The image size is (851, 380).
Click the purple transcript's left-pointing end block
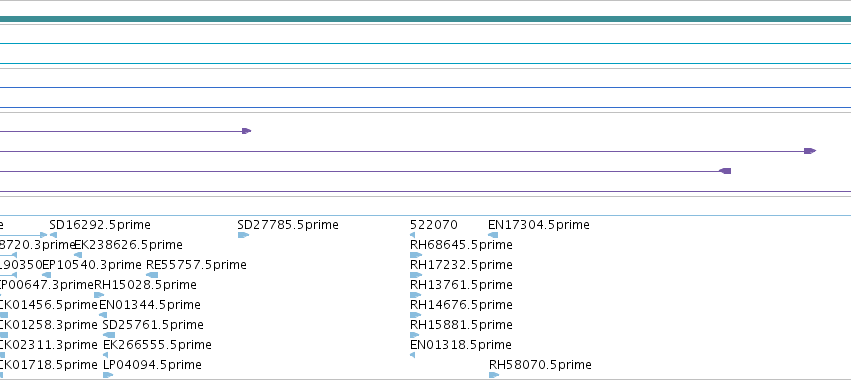725,171
